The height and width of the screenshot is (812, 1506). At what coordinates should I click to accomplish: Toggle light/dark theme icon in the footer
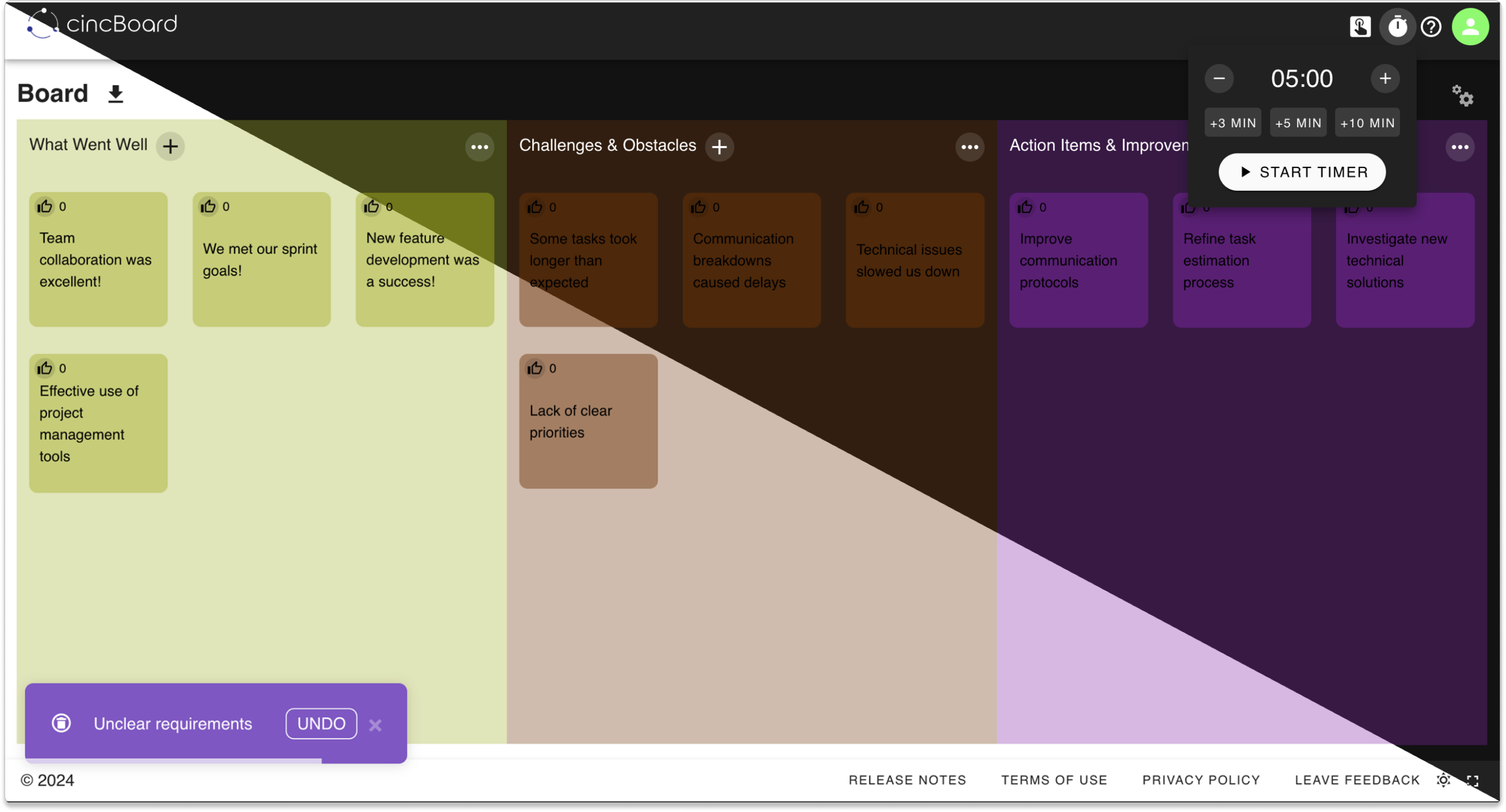tap(1444, 780)
